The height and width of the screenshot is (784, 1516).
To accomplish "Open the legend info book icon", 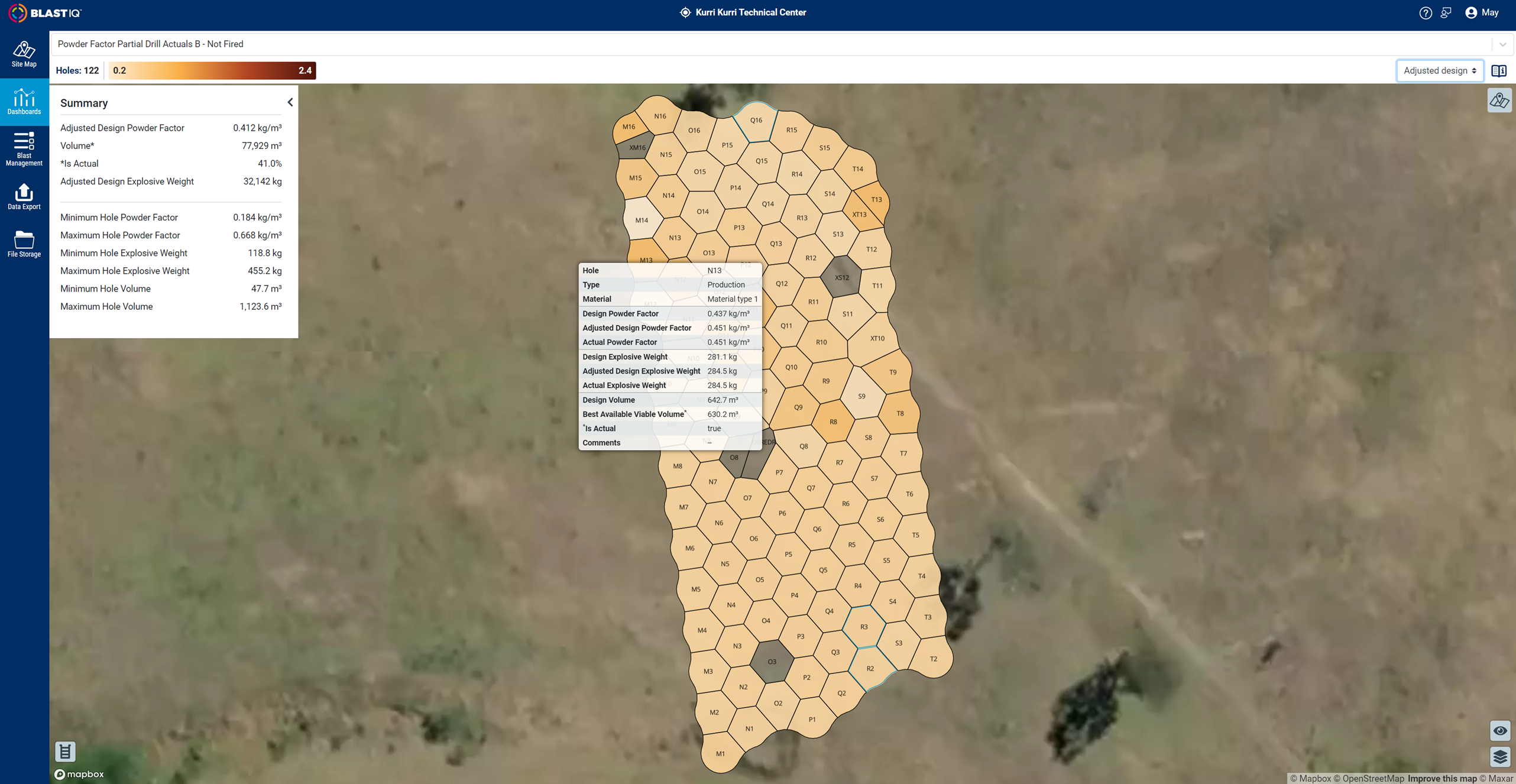I will click(x=1499, y=70).
